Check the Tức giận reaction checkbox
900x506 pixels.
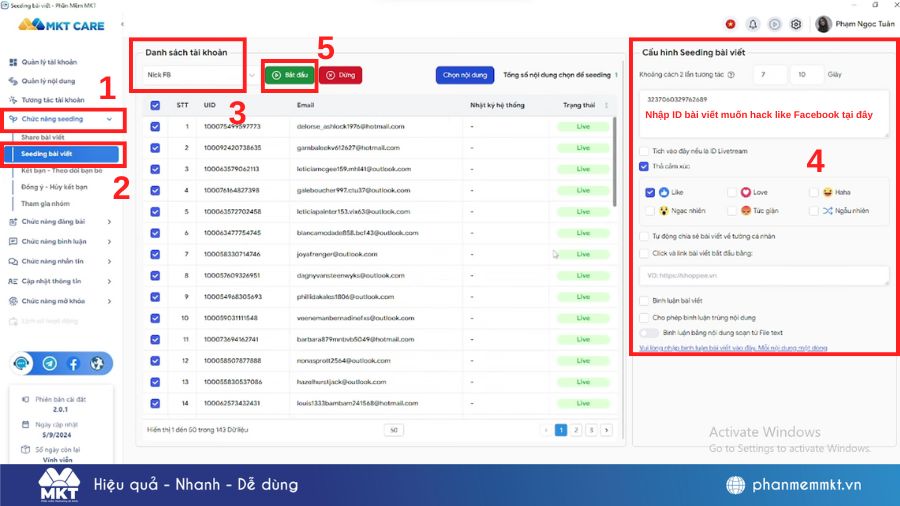(732, 211)
